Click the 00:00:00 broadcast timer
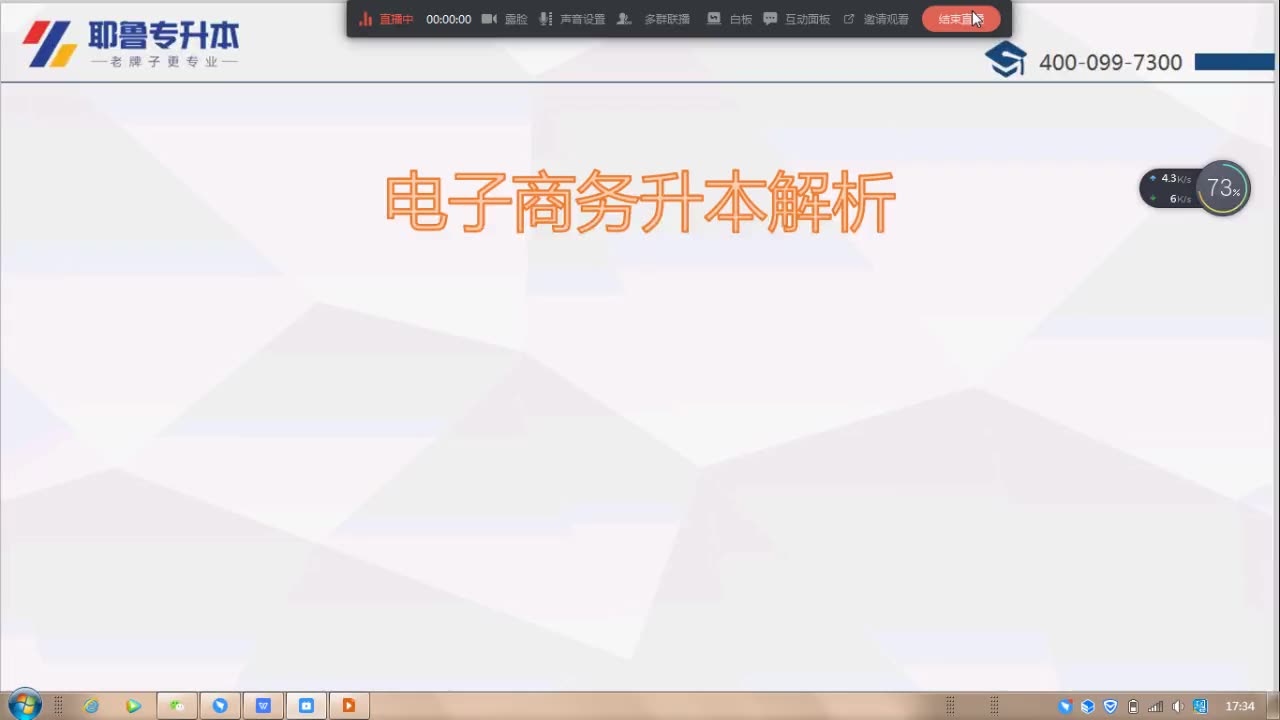 [x=448, y=19]
